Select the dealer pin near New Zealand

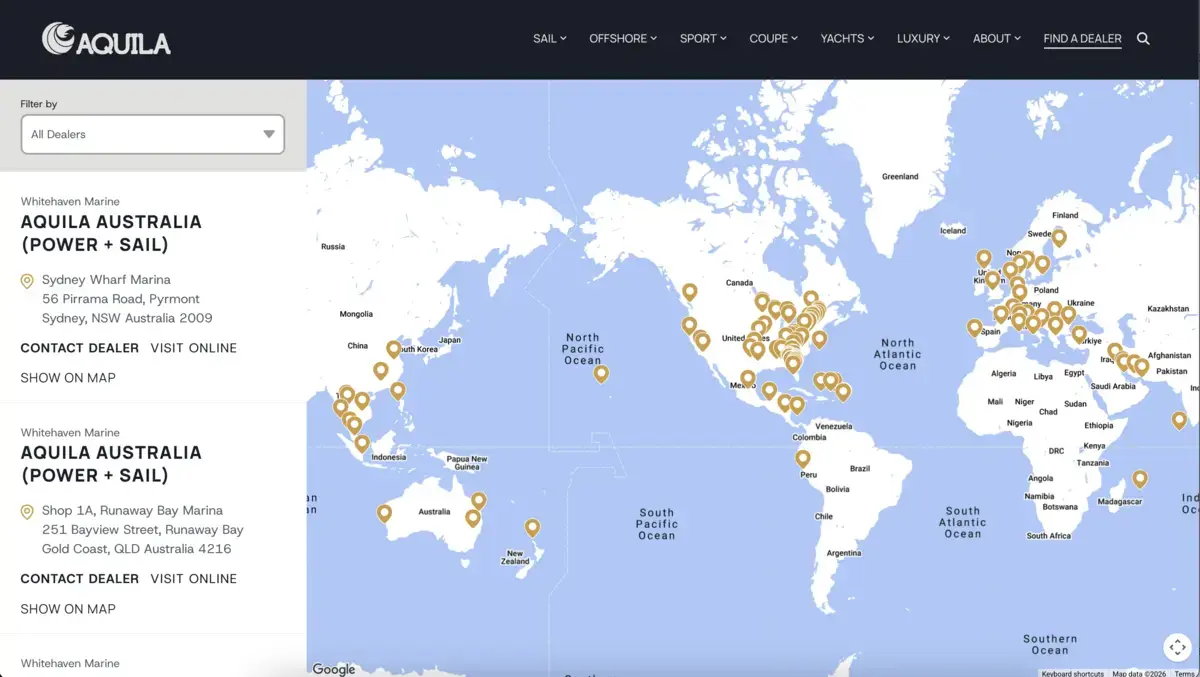pos(533,527)
